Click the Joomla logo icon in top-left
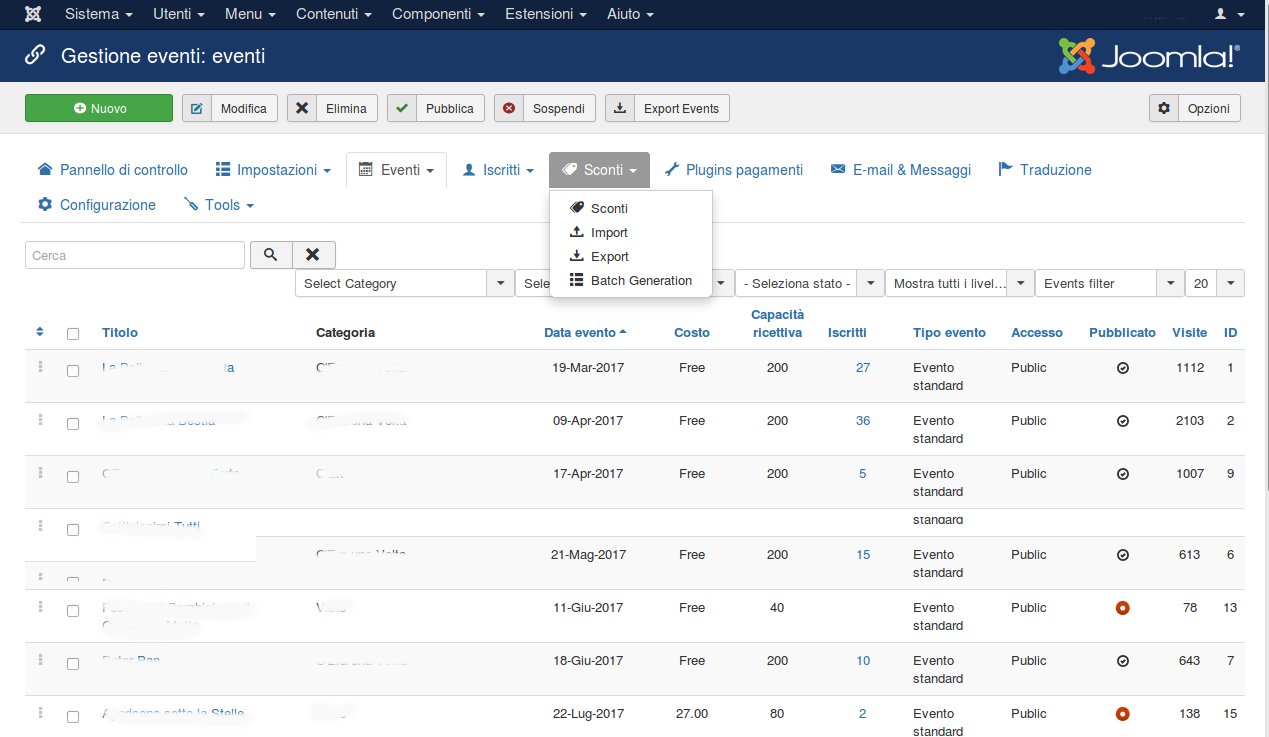The image size is (1269, 737). click(x=34, y=15)
